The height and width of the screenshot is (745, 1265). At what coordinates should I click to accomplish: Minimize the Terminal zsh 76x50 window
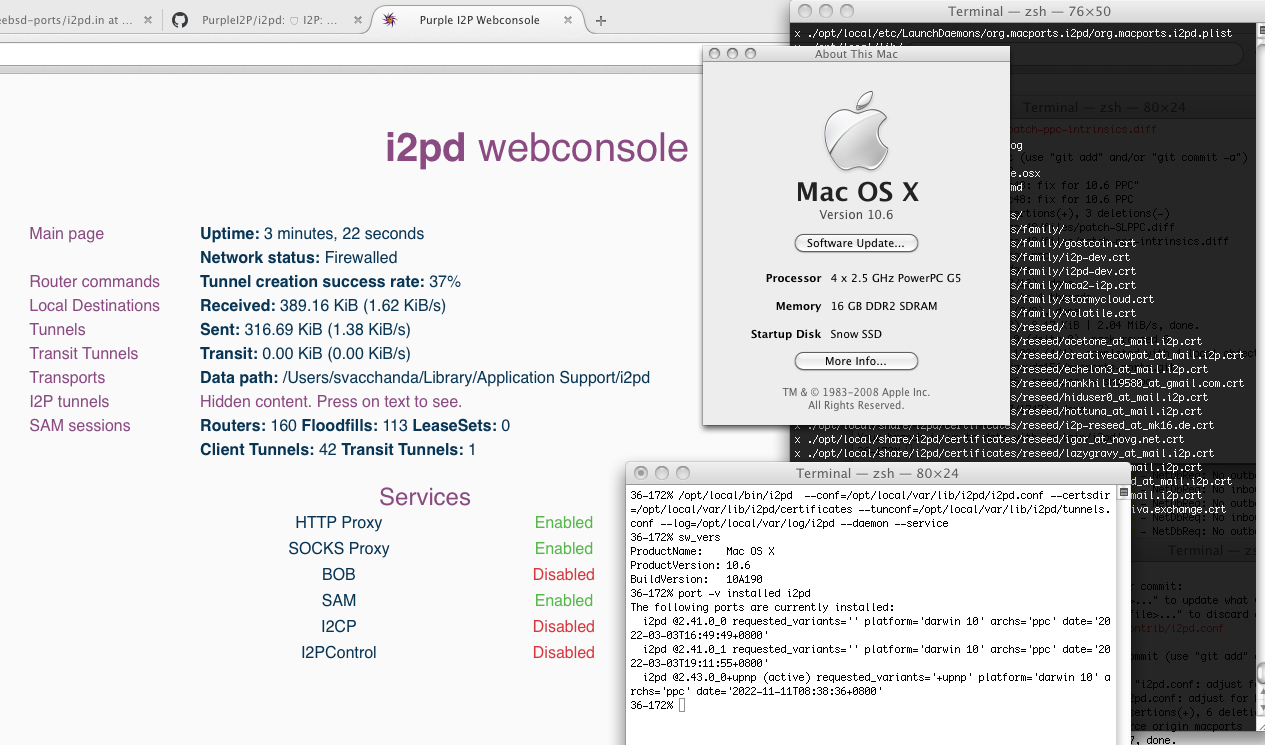pyautogui.click(x=827, y=11)
